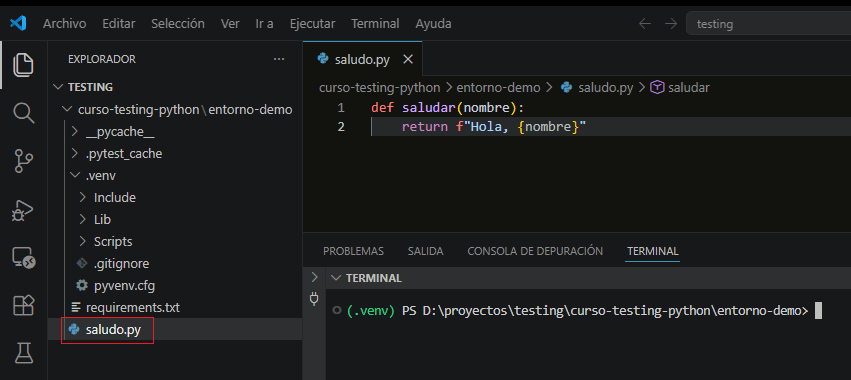Open the Terminal menu in menu bar
The width and height of the screenshot is (851, 380).
coord(375,24)
